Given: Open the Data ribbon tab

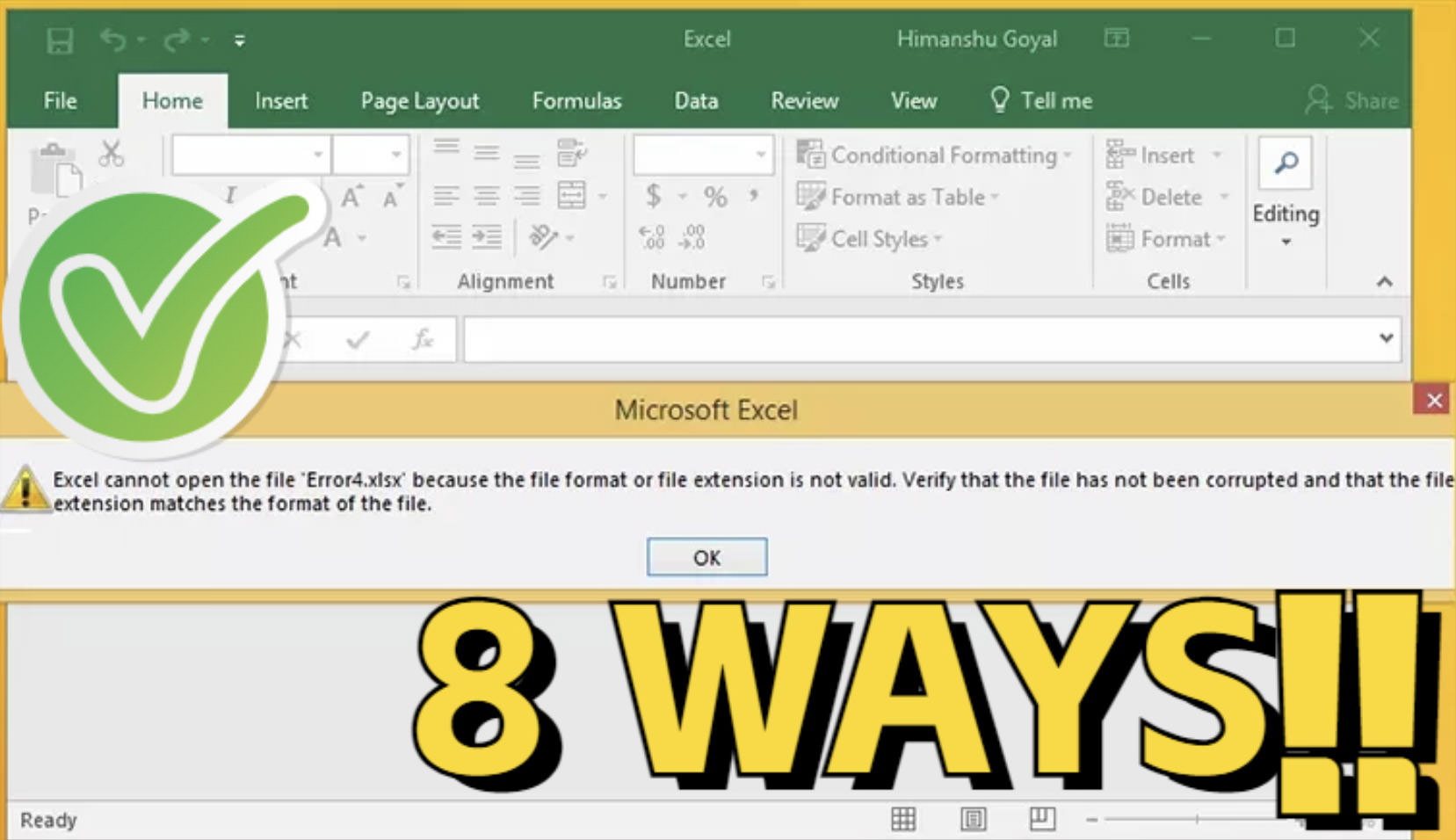Looking at the screenshot, I should pos(695,100).
